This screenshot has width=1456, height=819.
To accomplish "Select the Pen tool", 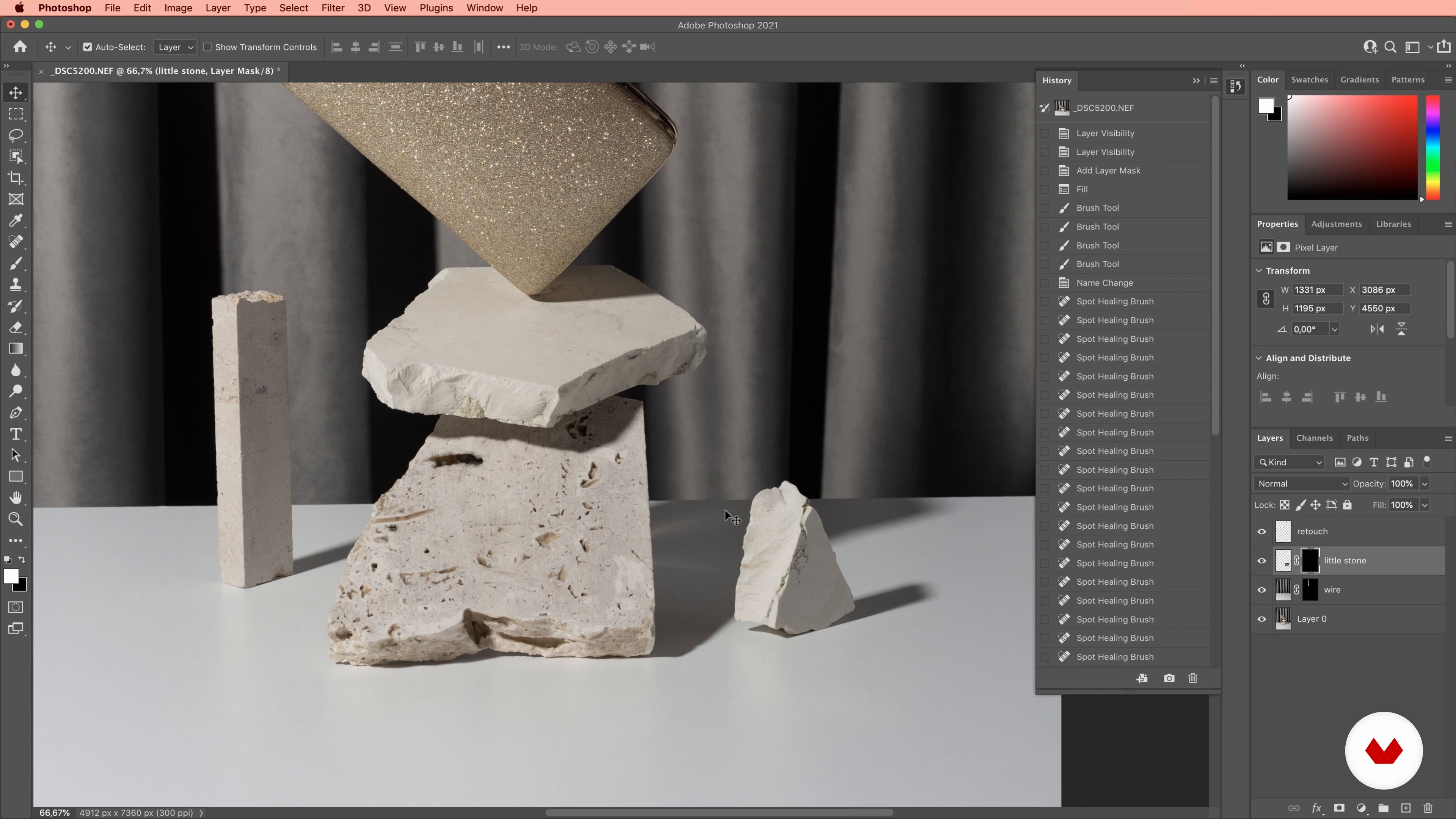I will 16,413.
